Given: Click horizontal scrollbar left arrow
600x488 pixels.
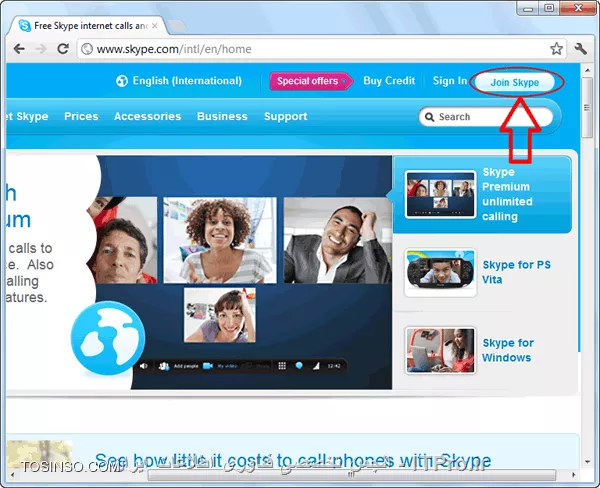Looking at the screenshot, I should pos(12,475).
